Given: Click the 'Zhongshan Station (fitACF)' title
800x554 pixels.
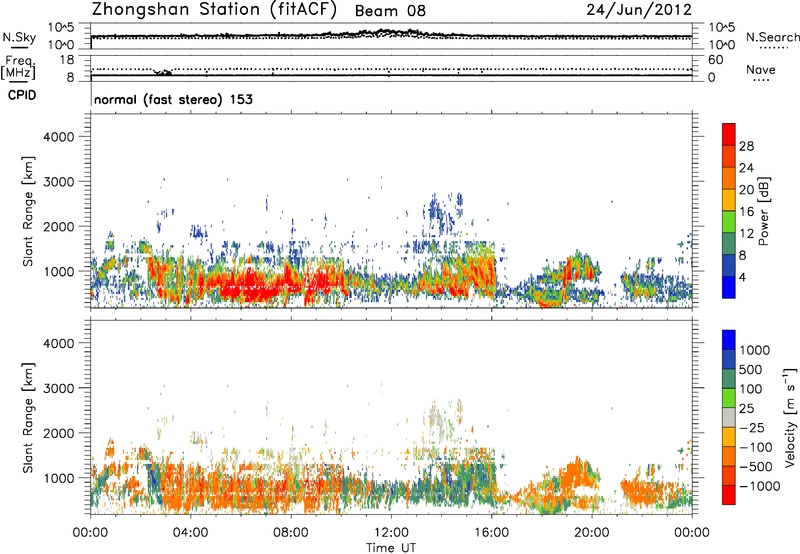Looking at the screenshot, I should pyautogui.click(x=215, y=10).
